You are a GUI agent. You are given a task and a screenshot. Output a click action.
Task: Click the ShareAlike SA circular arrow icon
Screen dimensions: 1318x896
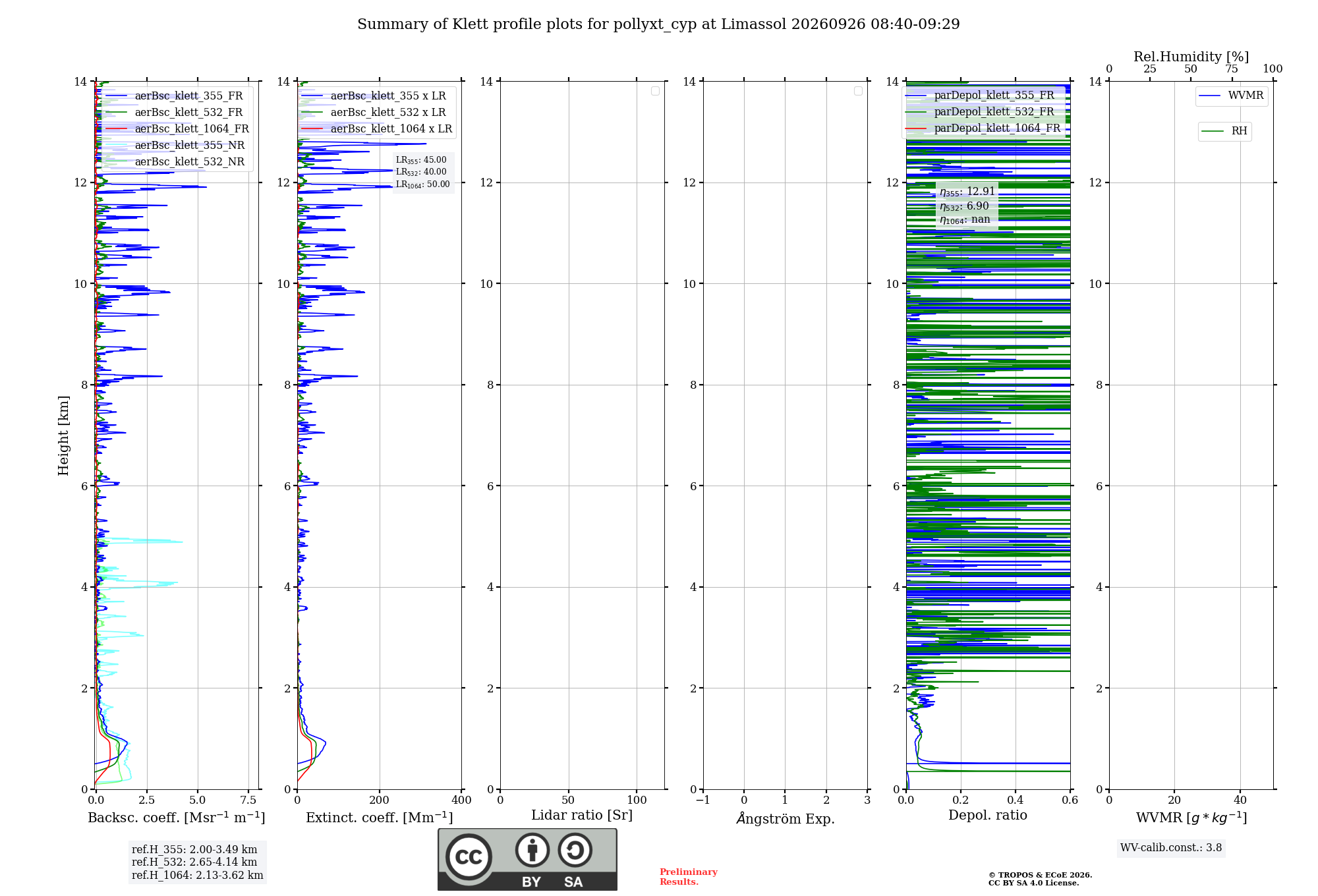click(x=575, y=850)
